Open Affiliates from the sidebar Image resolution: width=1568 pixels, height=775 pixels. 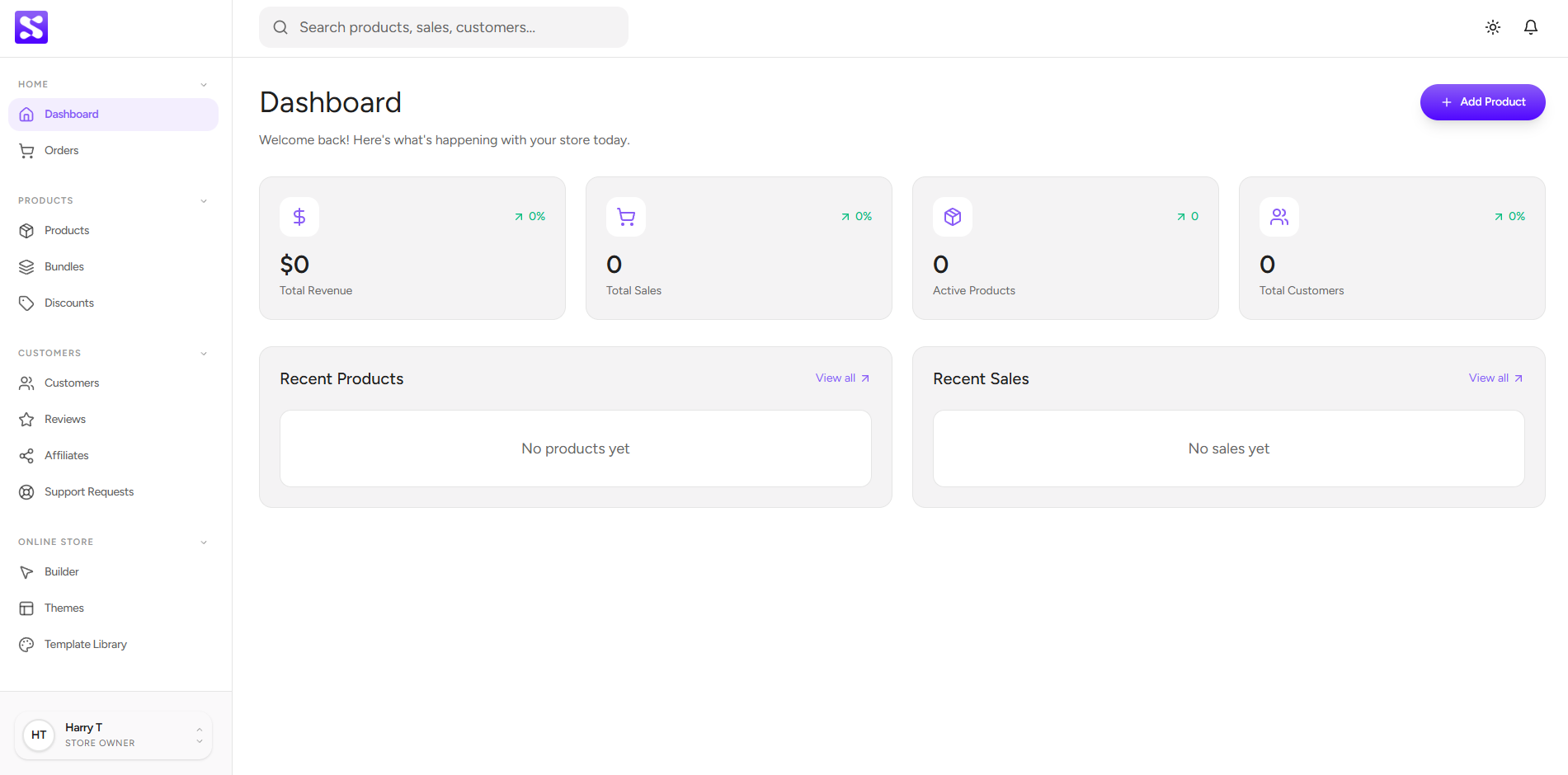coord(66,455)
